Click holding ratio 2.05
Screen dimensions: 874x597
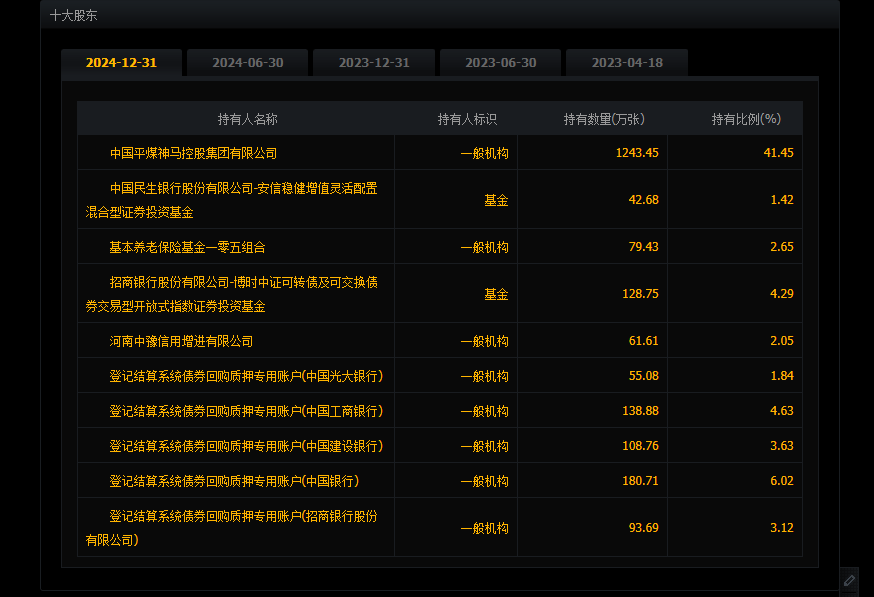(782, 341)
